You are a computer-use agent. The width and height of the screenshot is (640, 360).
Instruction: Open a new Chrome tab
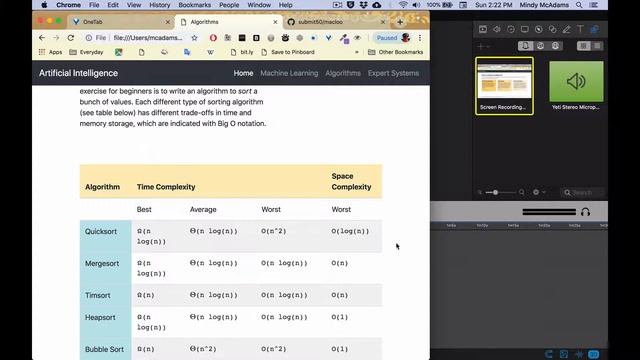400,22
